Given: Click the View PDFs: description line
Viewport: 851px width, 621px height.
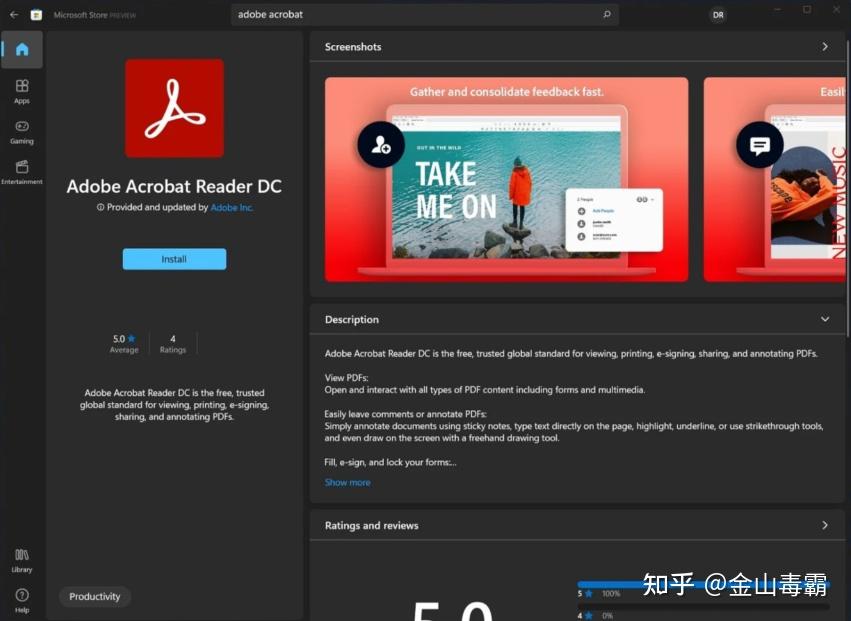Looking at the screenshot, I should pyautogui.click(x=346, y=377).
